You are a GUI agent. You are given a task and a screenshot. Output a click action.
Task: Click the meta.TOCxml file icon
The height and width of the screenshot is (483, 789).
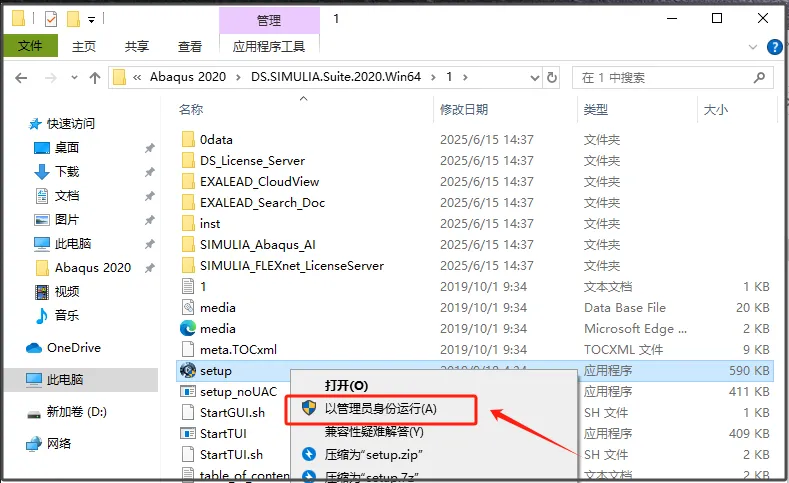coord(188,349)
